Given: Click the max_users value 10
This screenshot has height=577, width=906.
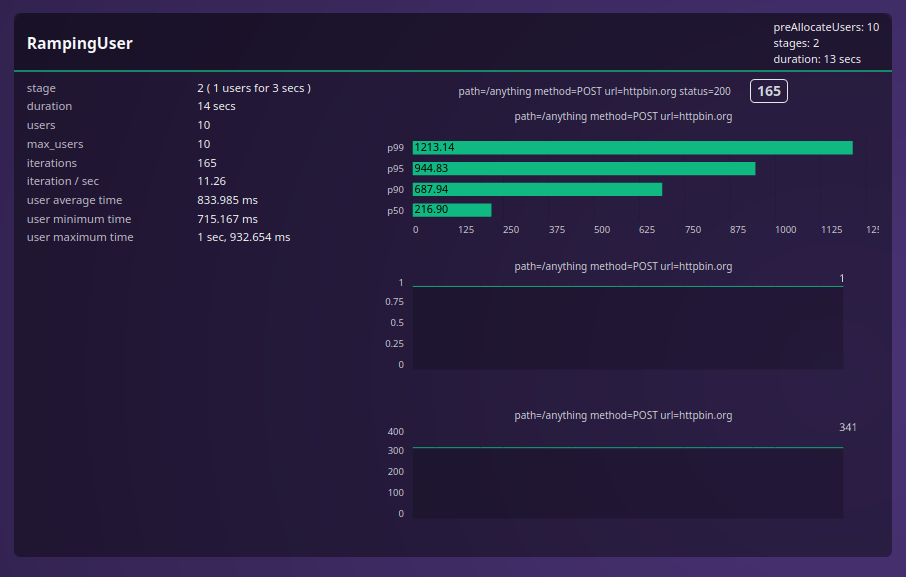Looking at the screenshot, I should (x=204, y=144).
